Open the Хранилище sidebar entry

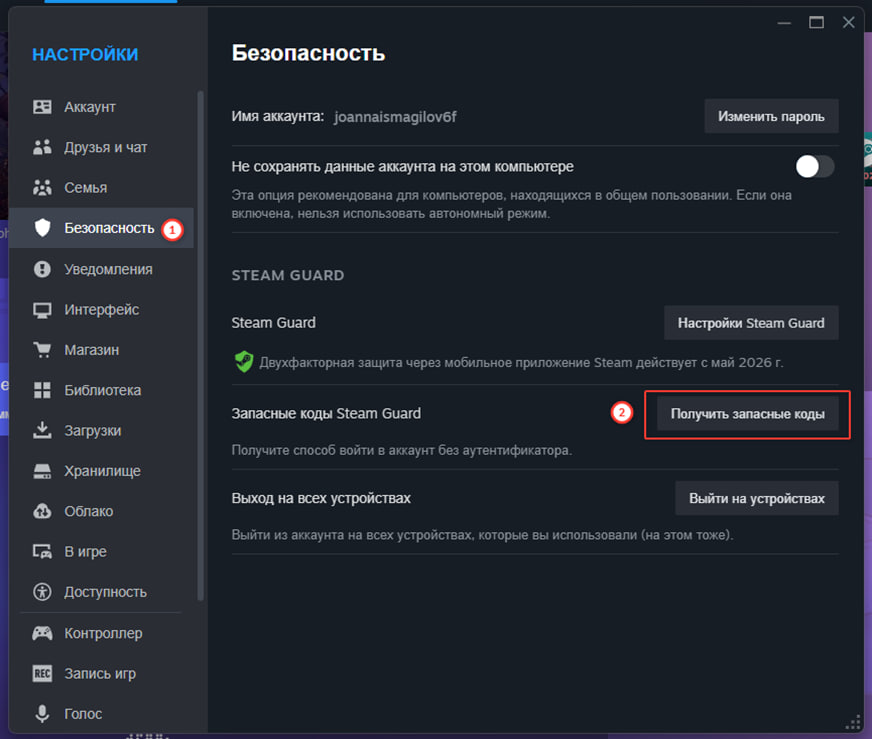click(x=101, y=471)
